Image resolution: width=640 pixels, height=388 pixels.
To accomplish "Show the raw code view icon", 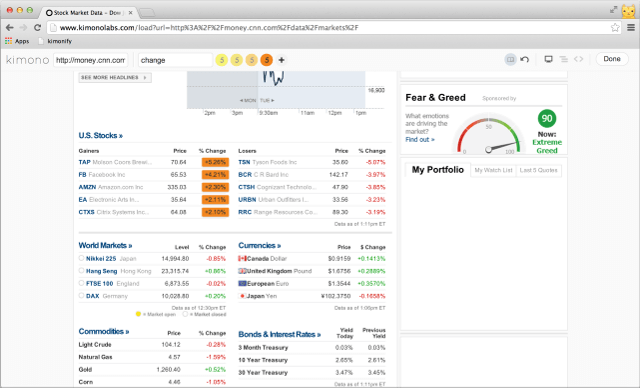I will coord(579,59).
